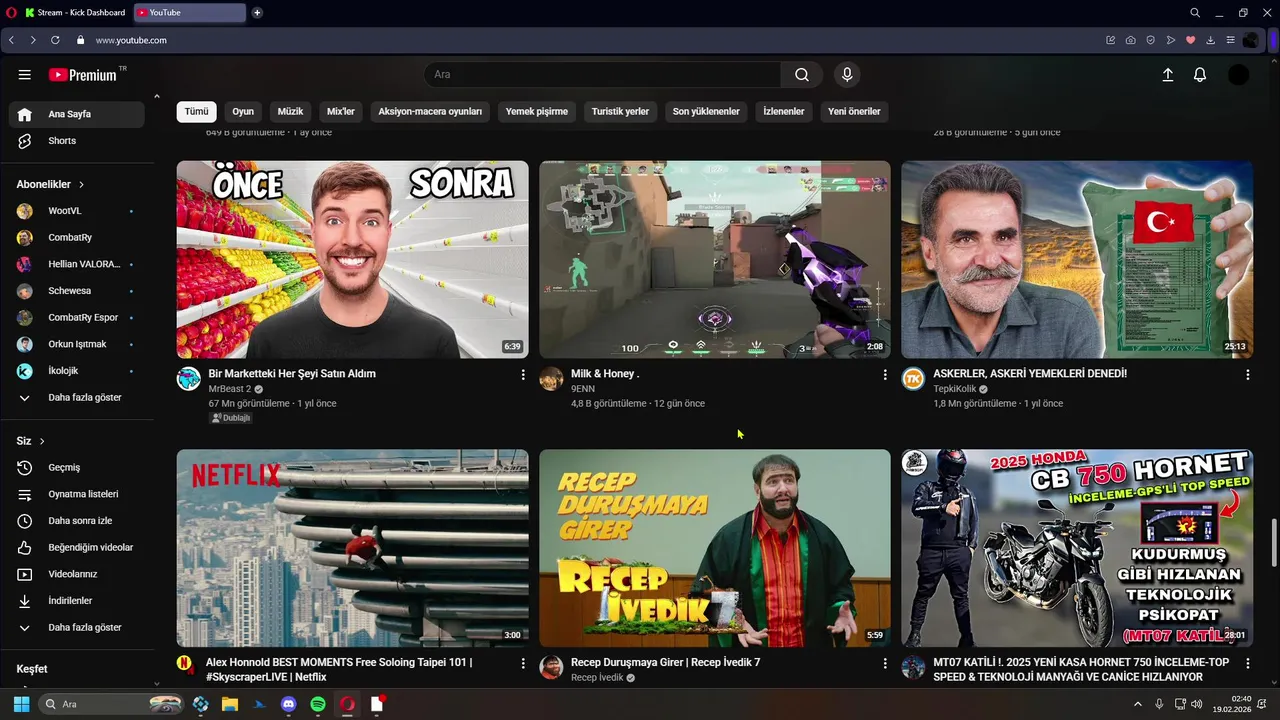
Task: Open more options for ASKERLER video
Action: tap(1247, 374)
